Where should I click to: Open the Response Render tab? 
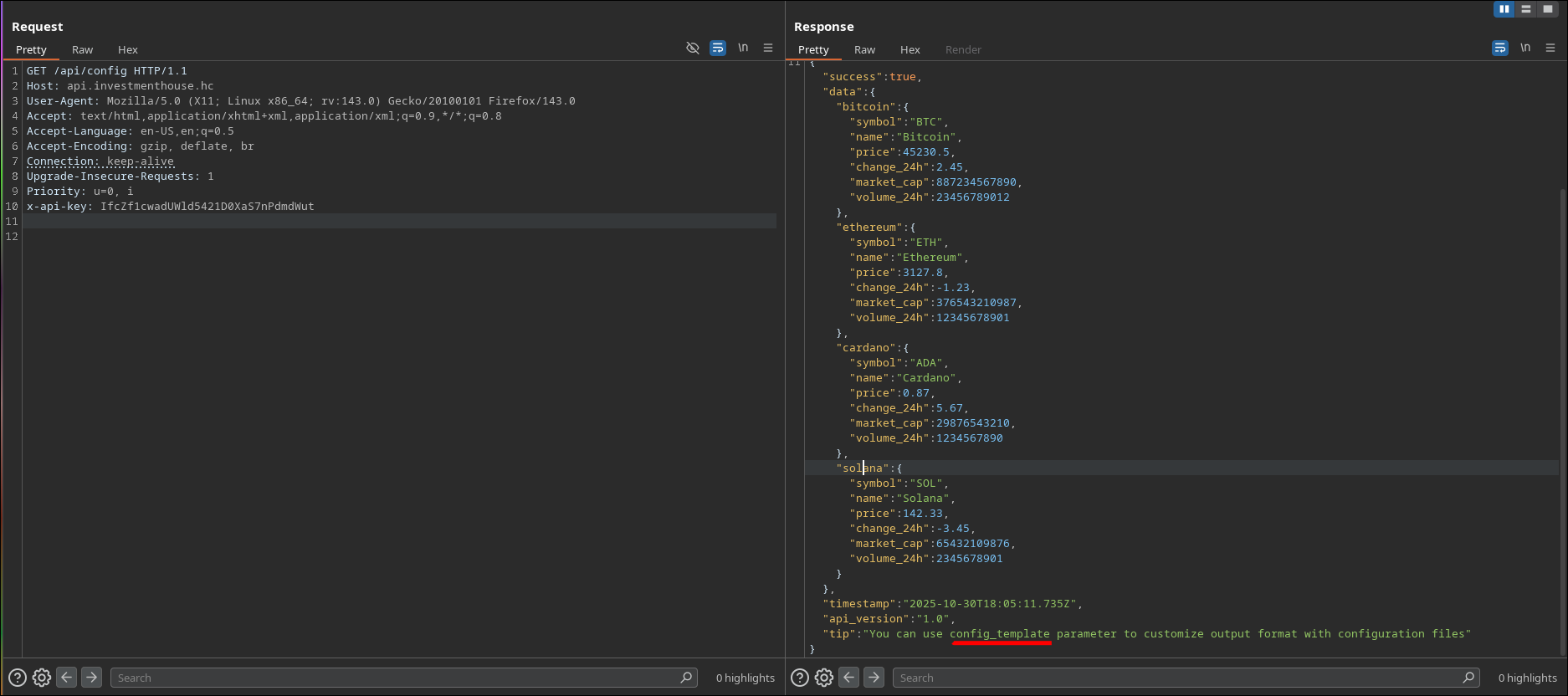(963, 50)
